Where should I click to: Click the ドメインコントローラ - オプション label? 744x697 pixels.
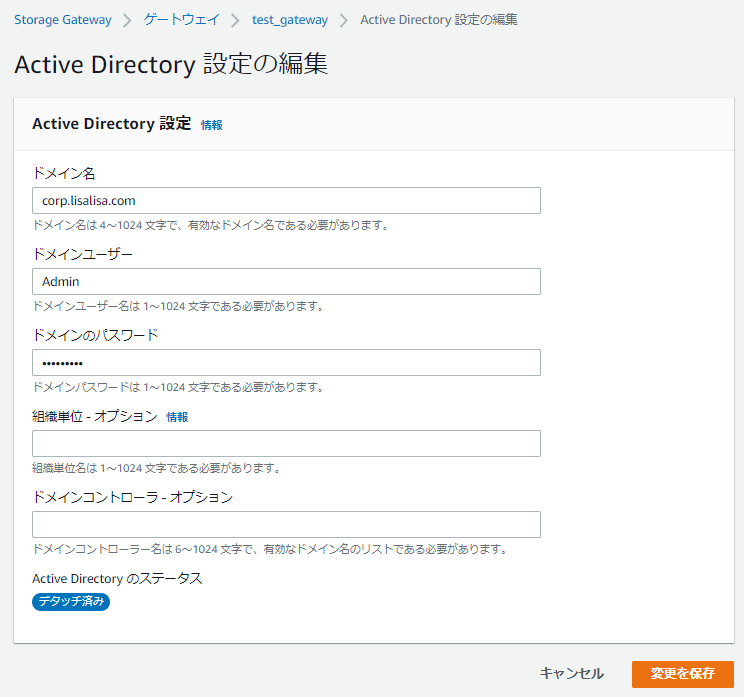[x=132, y=497]
